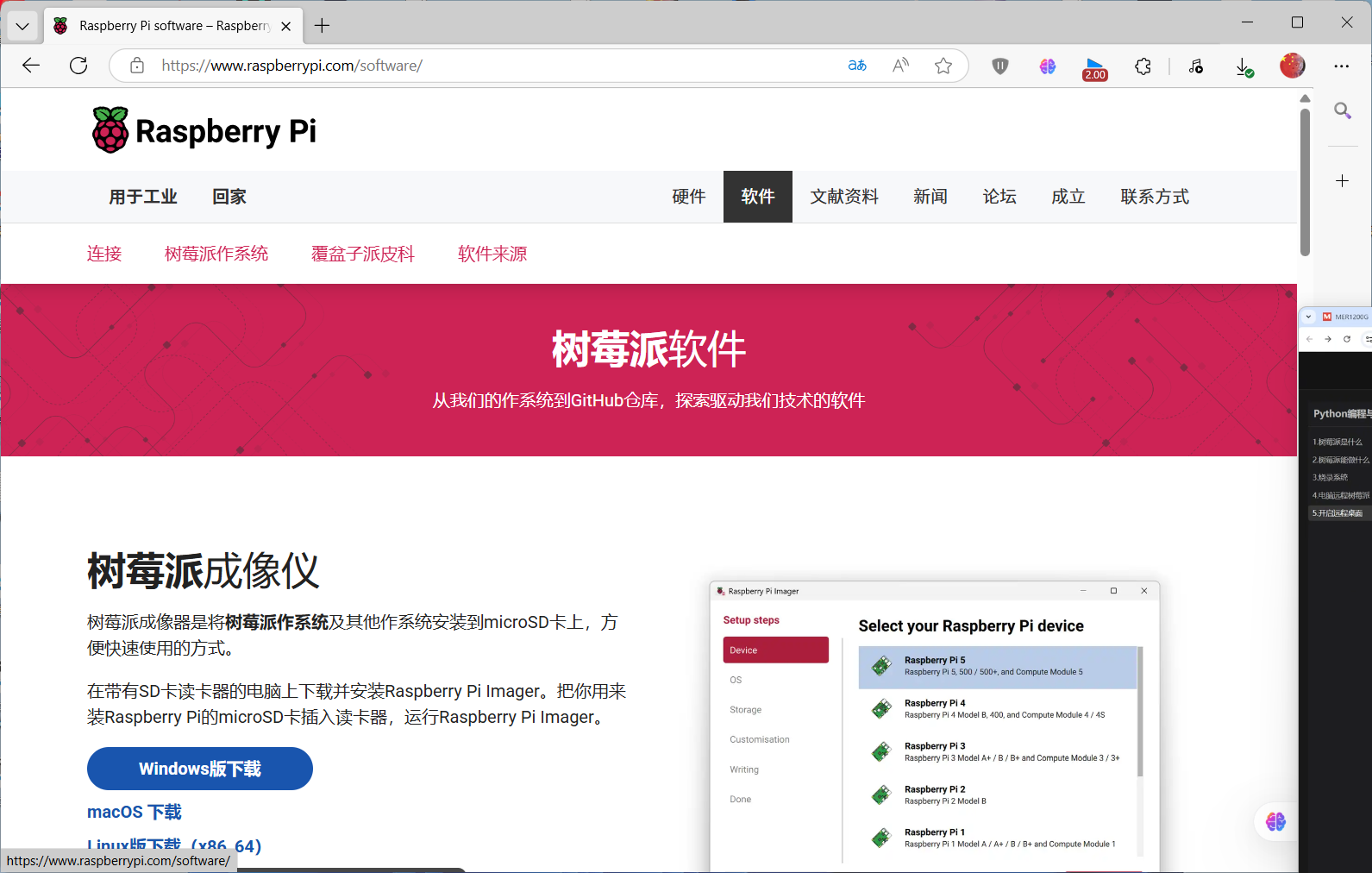Open the tab search dropdown arrow
1372x873 pixels.
pyautogui.click(x=22, y=26)
